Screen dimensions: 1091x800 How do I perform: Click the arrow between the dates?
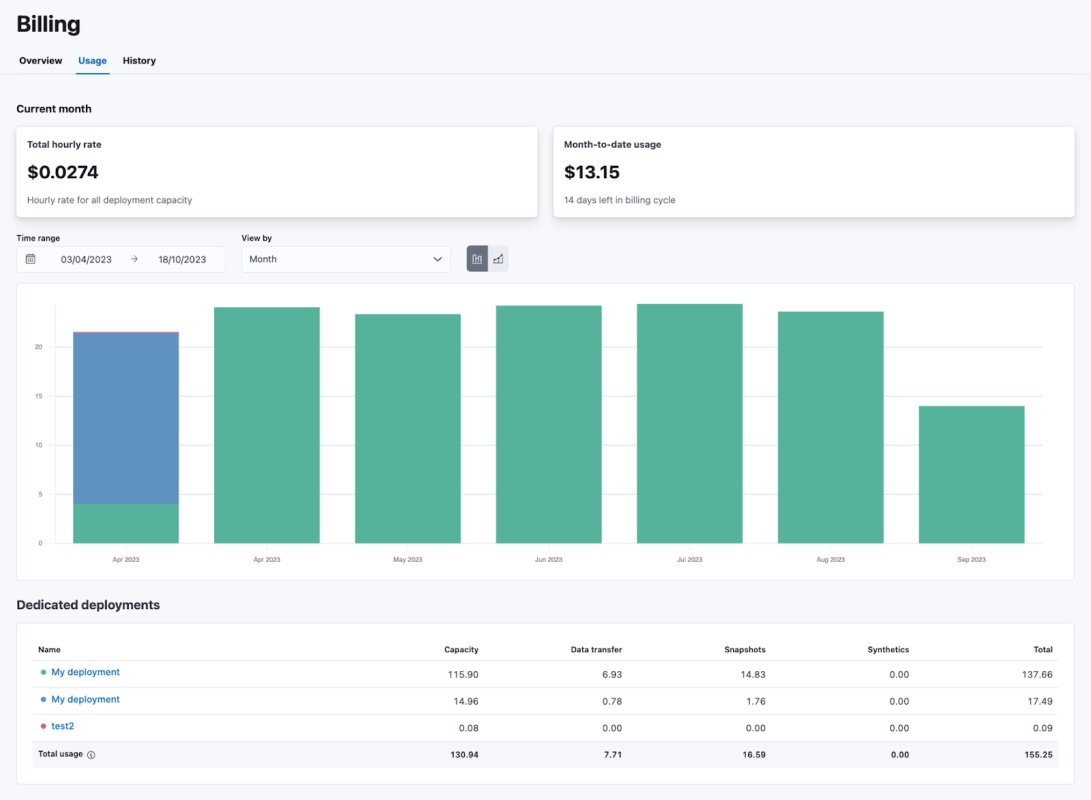(x=134, y=259)
